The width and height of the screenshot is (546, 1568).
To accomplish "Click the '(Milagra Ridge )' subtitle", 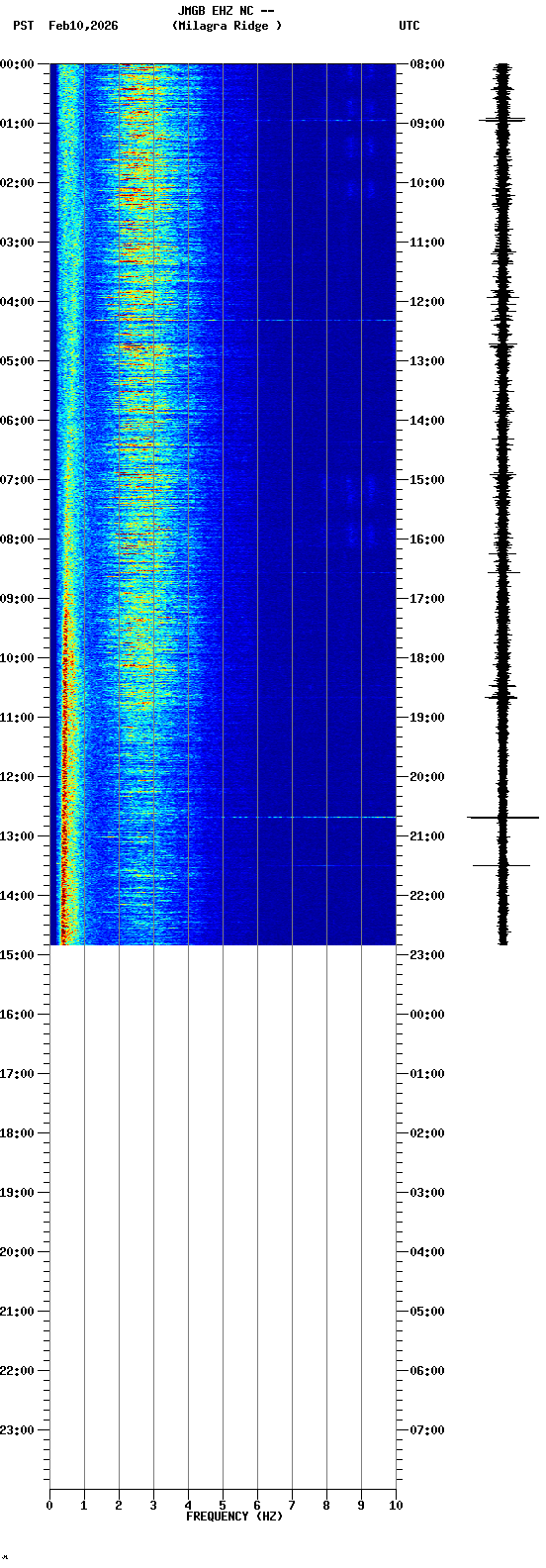I will pos(227,26).
